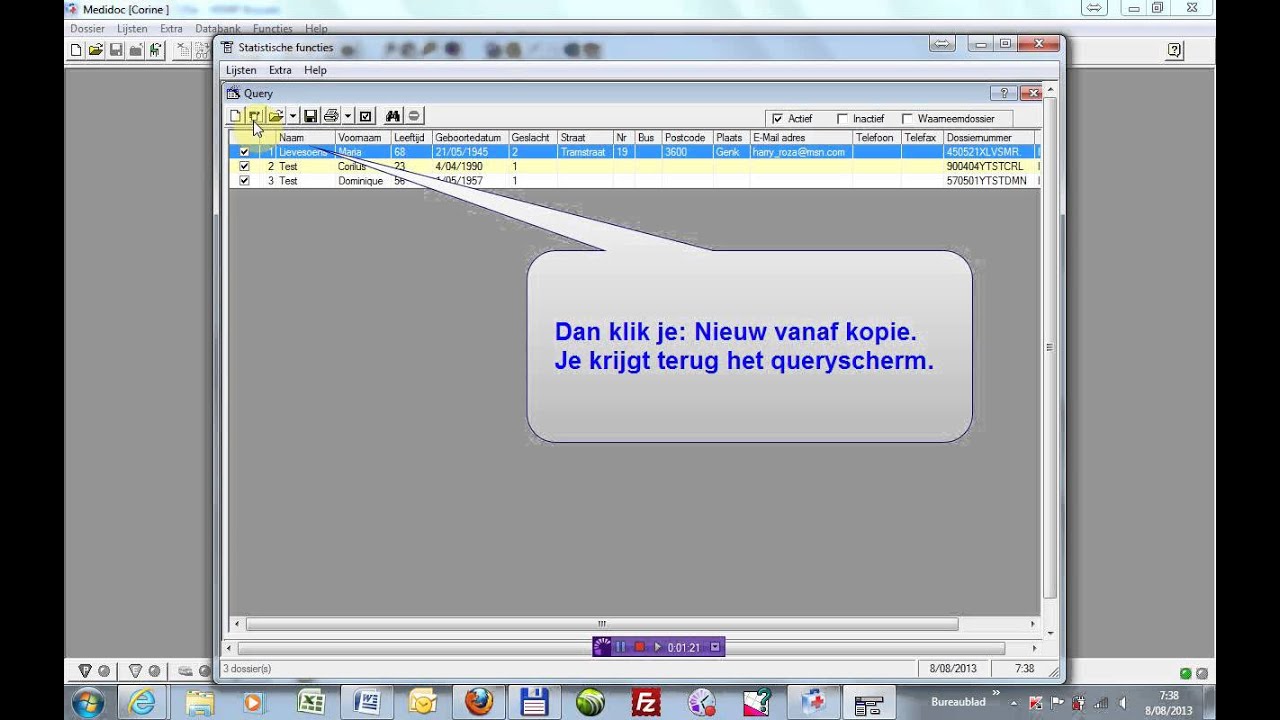Screen dimensions: 1280x720
Task: Sort by the Leeftijd column header
Action: click(411, 138)
